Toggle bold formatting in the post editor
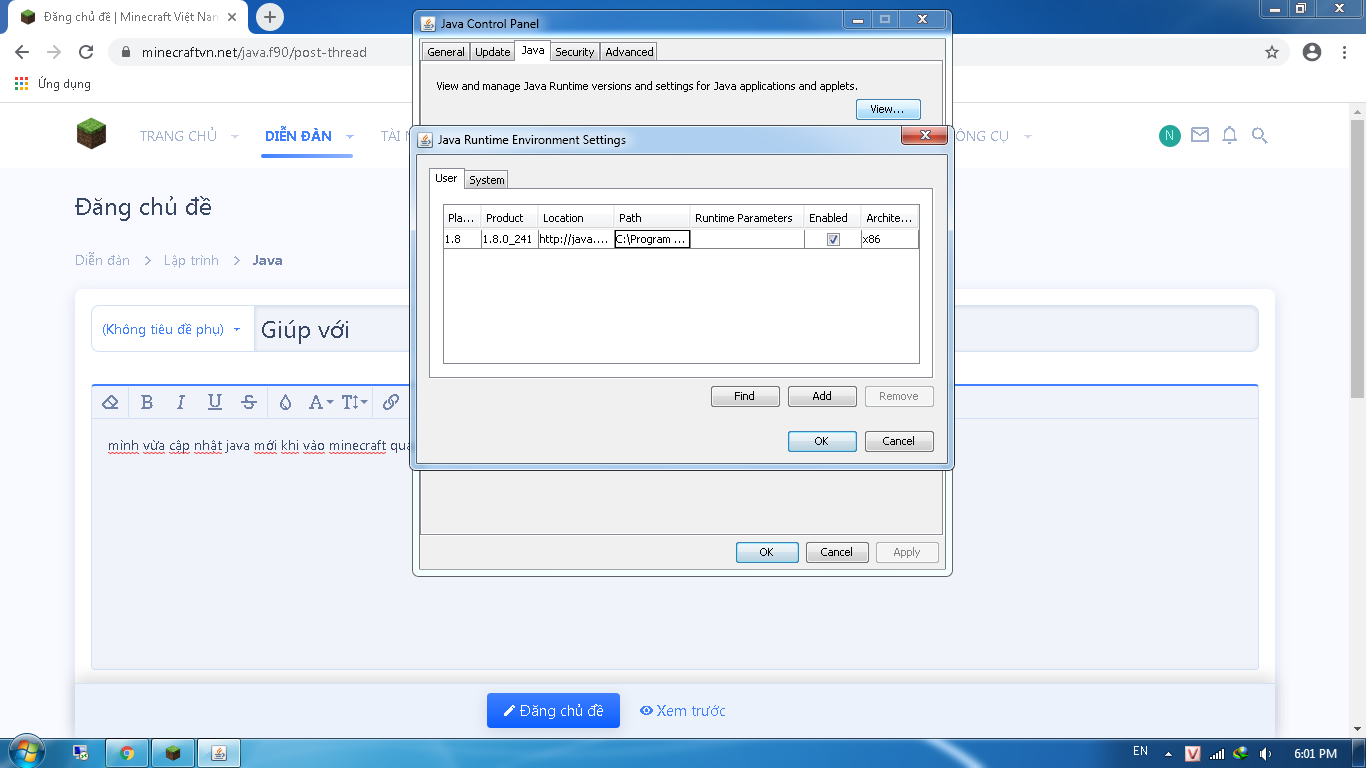 pos(147,402)
